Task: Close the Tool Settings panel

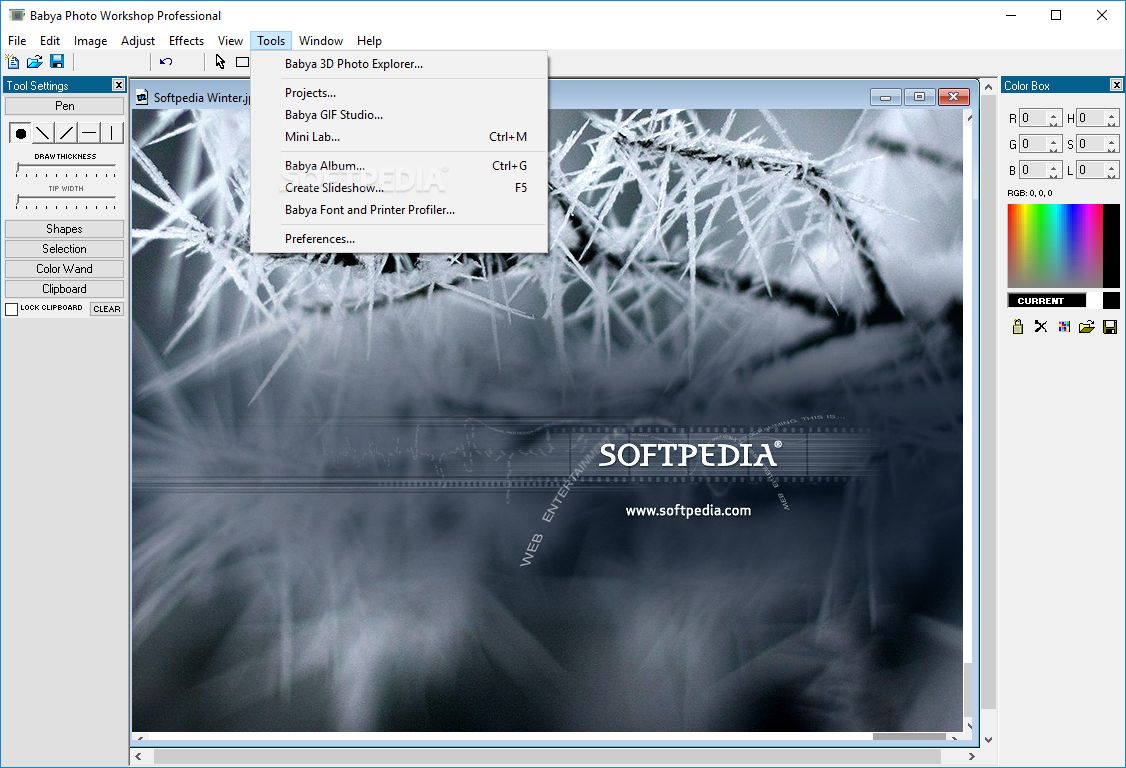Action: click(119, 85)
